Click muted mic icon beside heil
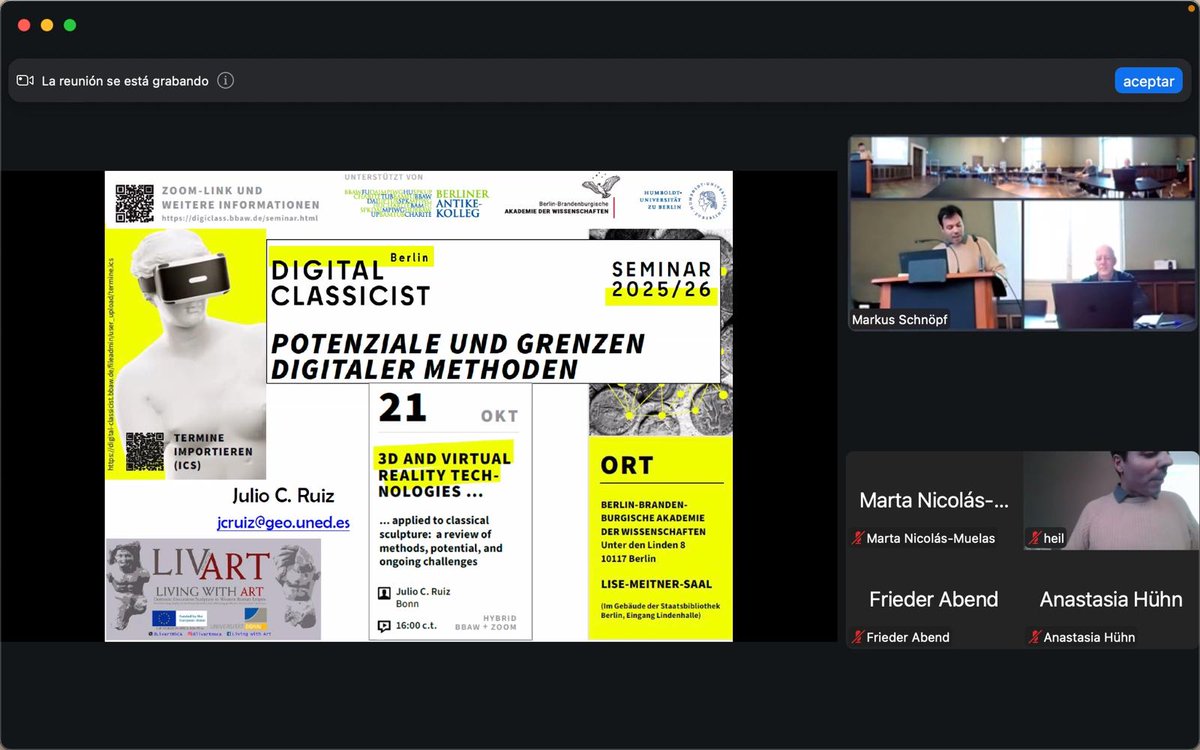Image resolution: width=1200 pixels, height=750 pixels. coord(1033,538)
